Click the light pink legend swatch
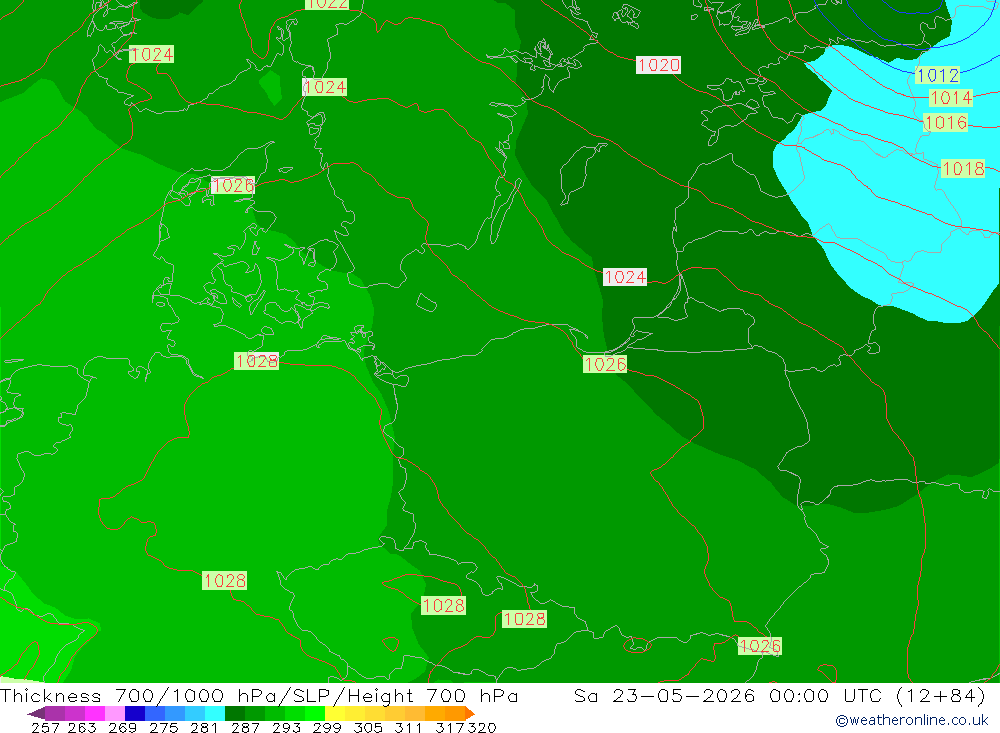Screen dimensions: 1000x733 point(113,713)
